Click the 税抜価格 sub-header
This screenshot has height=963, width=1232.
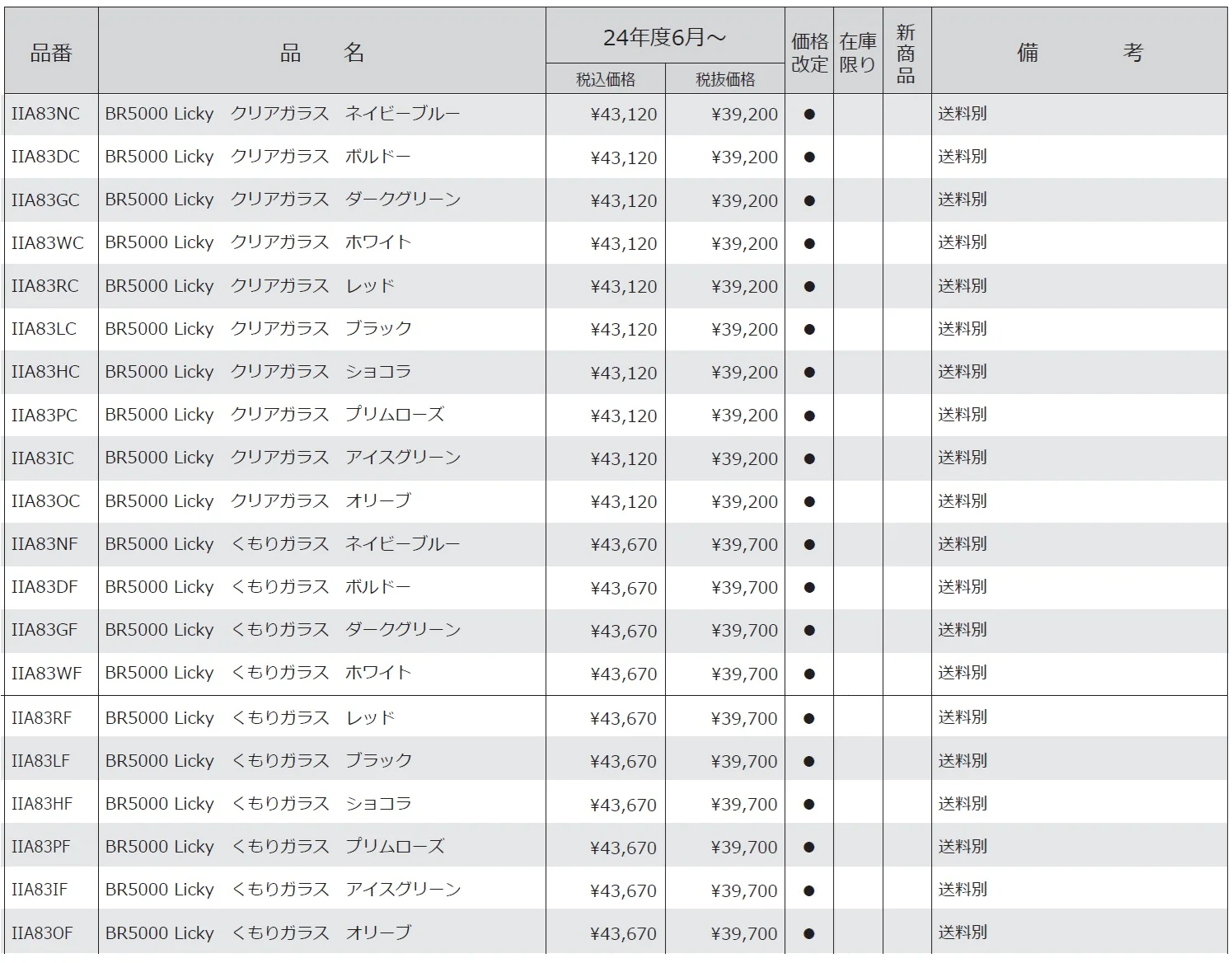point(725,79)
